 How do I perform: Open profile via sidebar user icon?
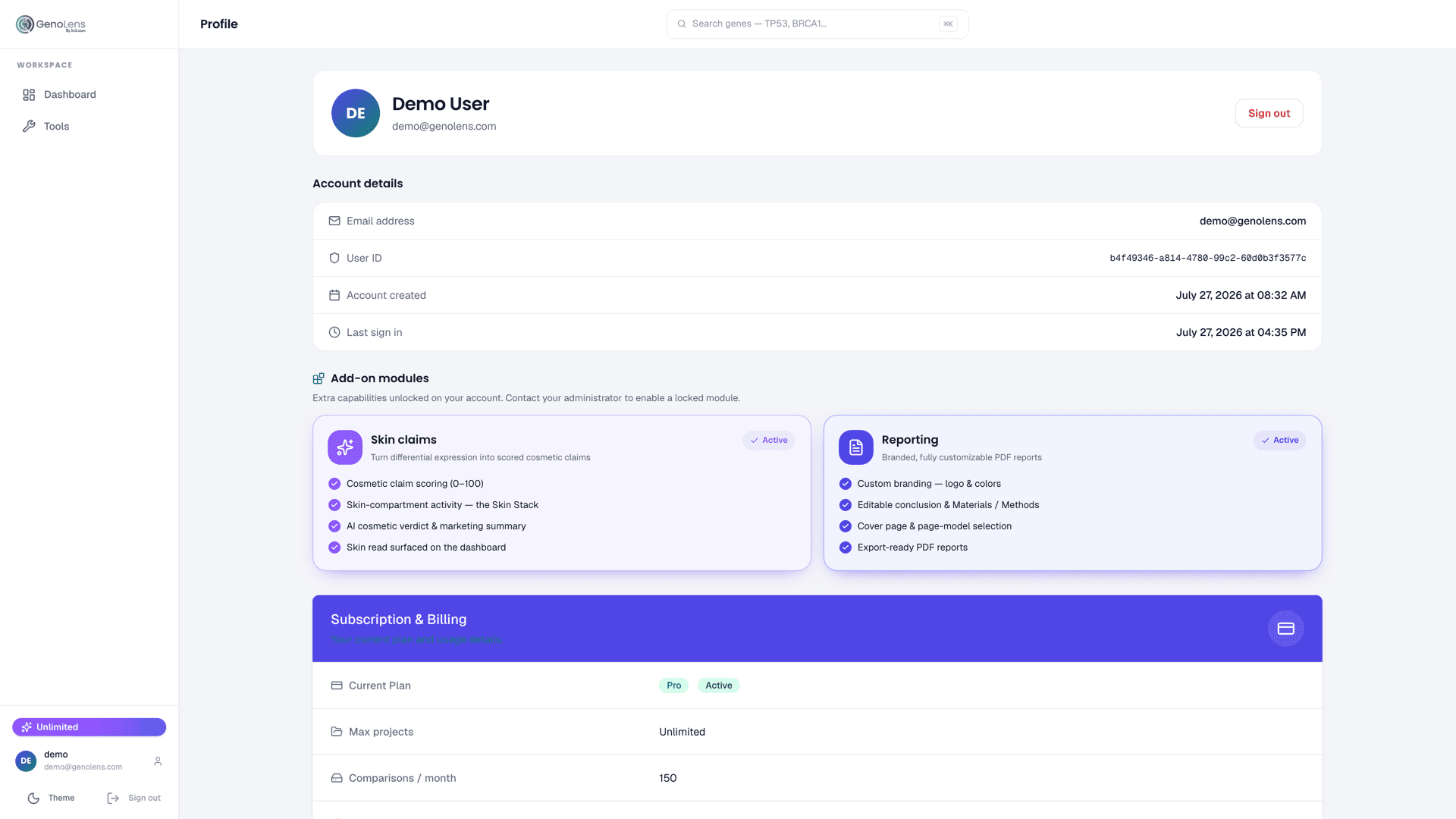(158, 761)
